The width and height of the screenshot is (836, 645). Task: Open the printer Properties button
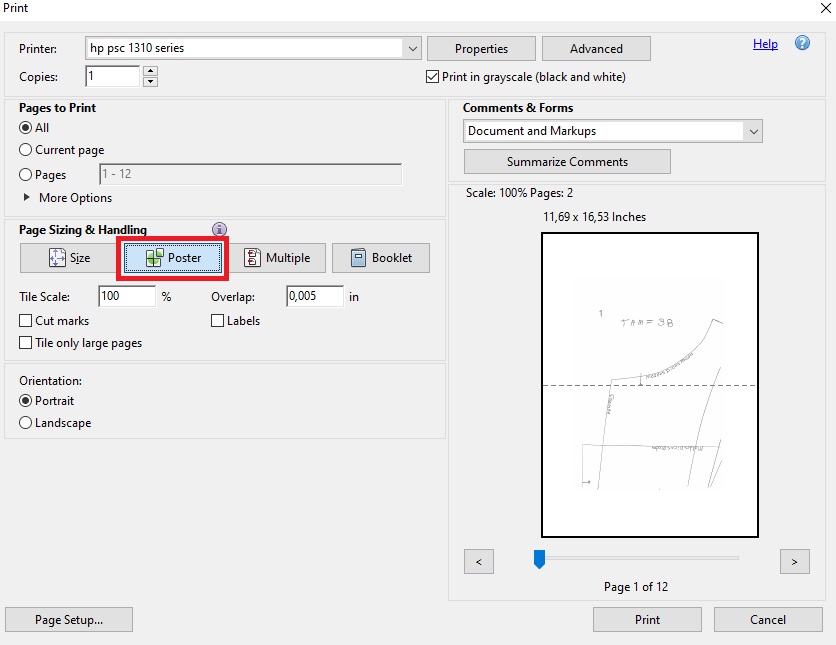pyautogui.click(x=481, y=49)
